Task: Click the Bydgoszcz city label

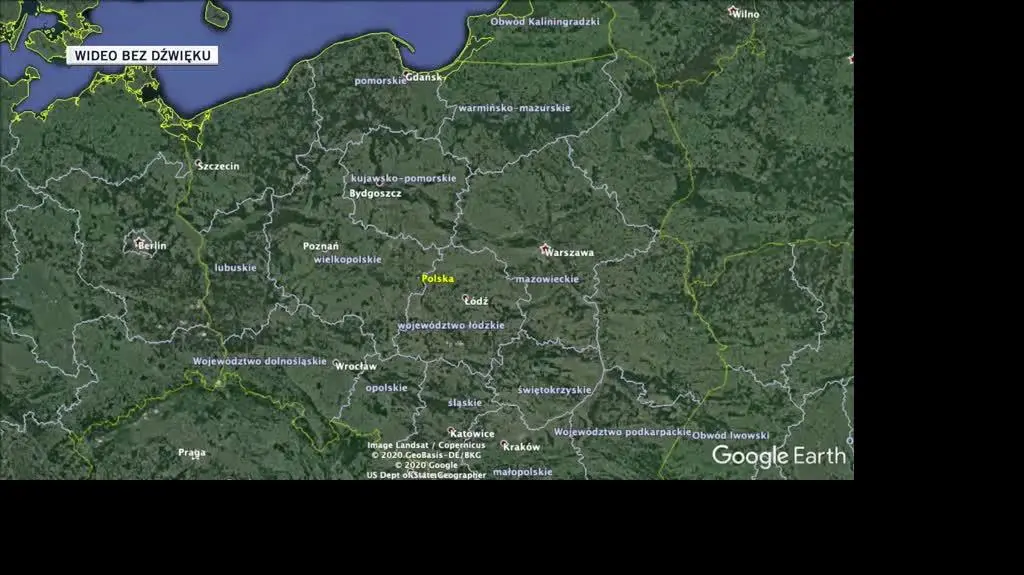Action: [x=376, y=193]
